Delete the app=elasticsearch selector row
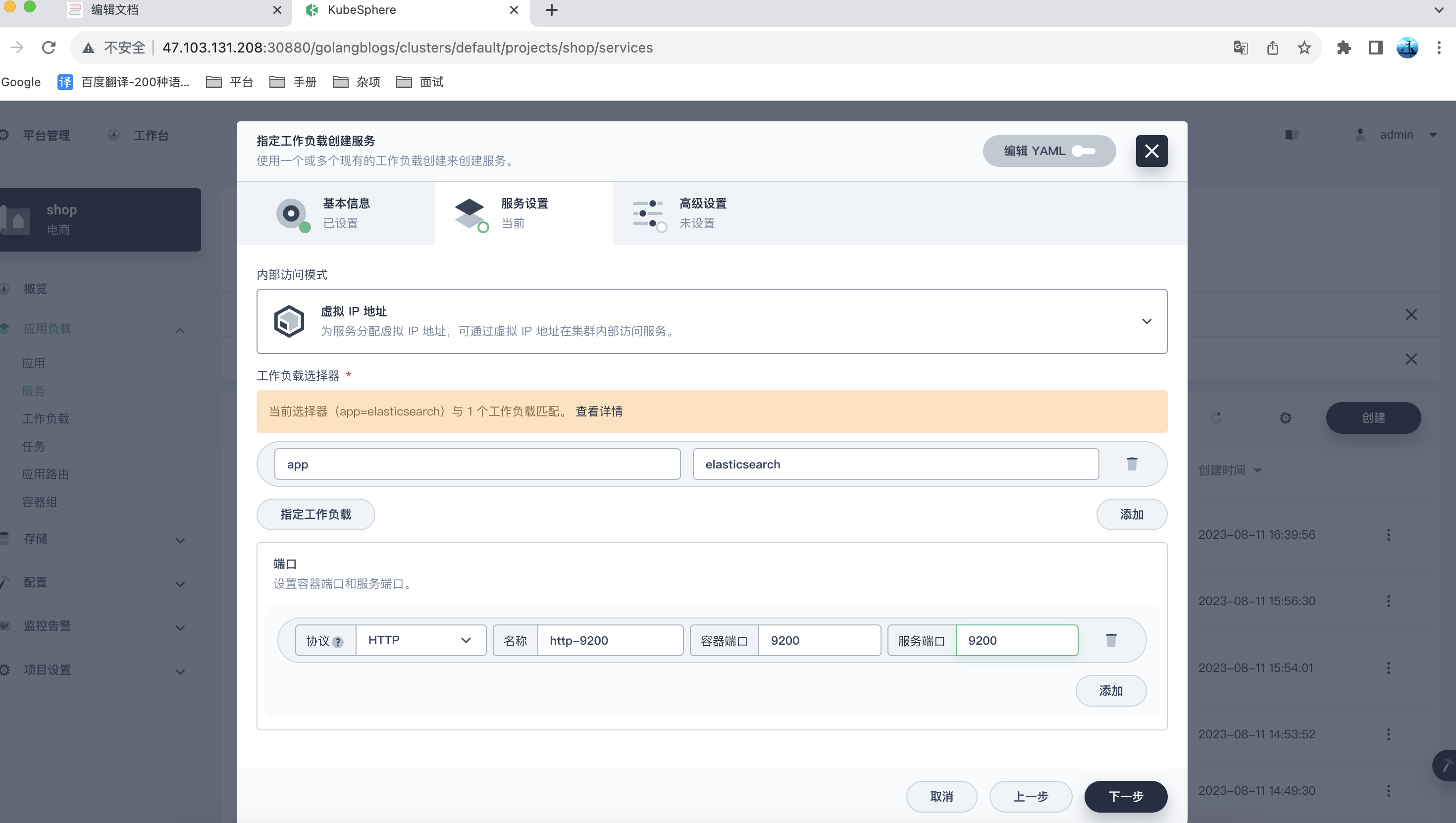1456x823 pixels. 1132,463
